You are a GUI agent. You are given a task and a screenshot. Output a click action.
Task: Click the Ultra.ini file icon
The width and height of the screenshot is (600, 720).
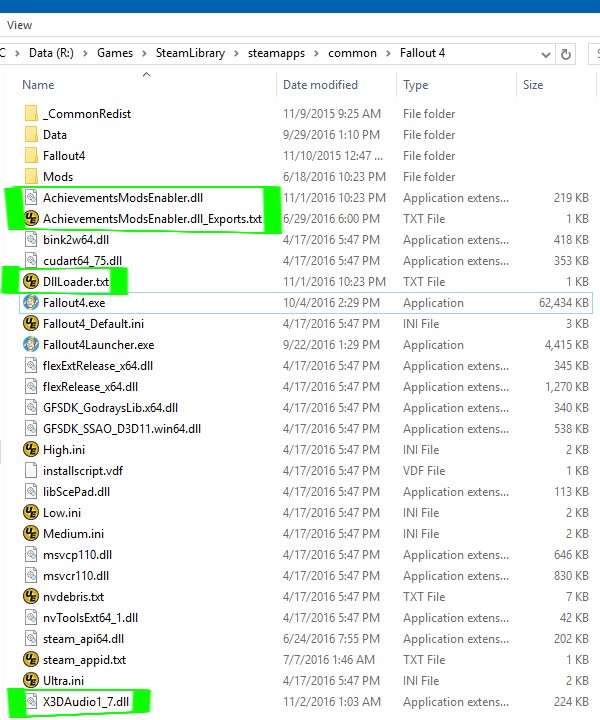[x=31, y=680]
